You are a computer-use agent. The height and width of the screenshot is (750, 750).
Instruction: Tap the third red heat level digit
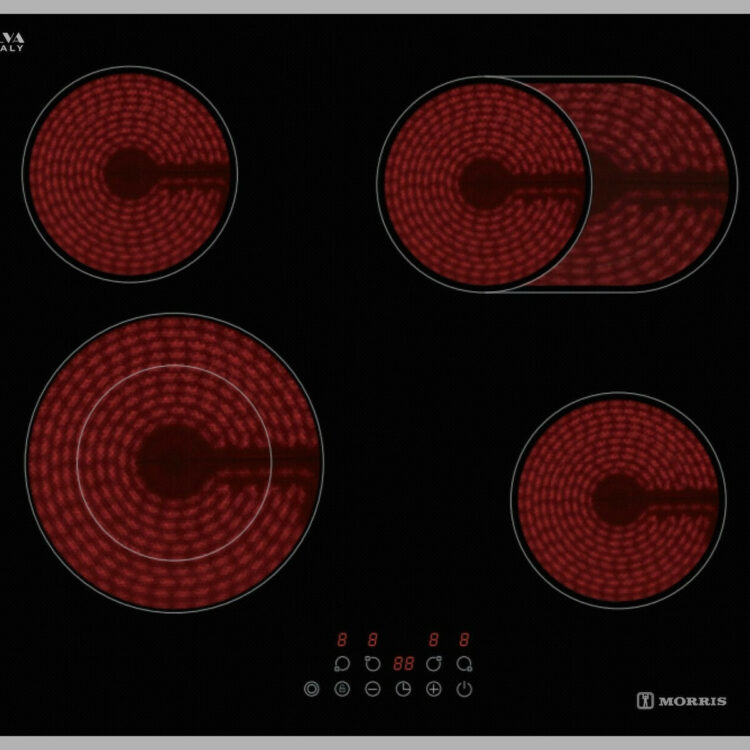tap(434, 639)
